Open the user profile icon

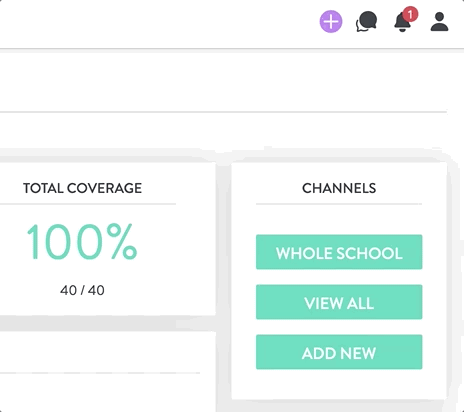[439, 22]
